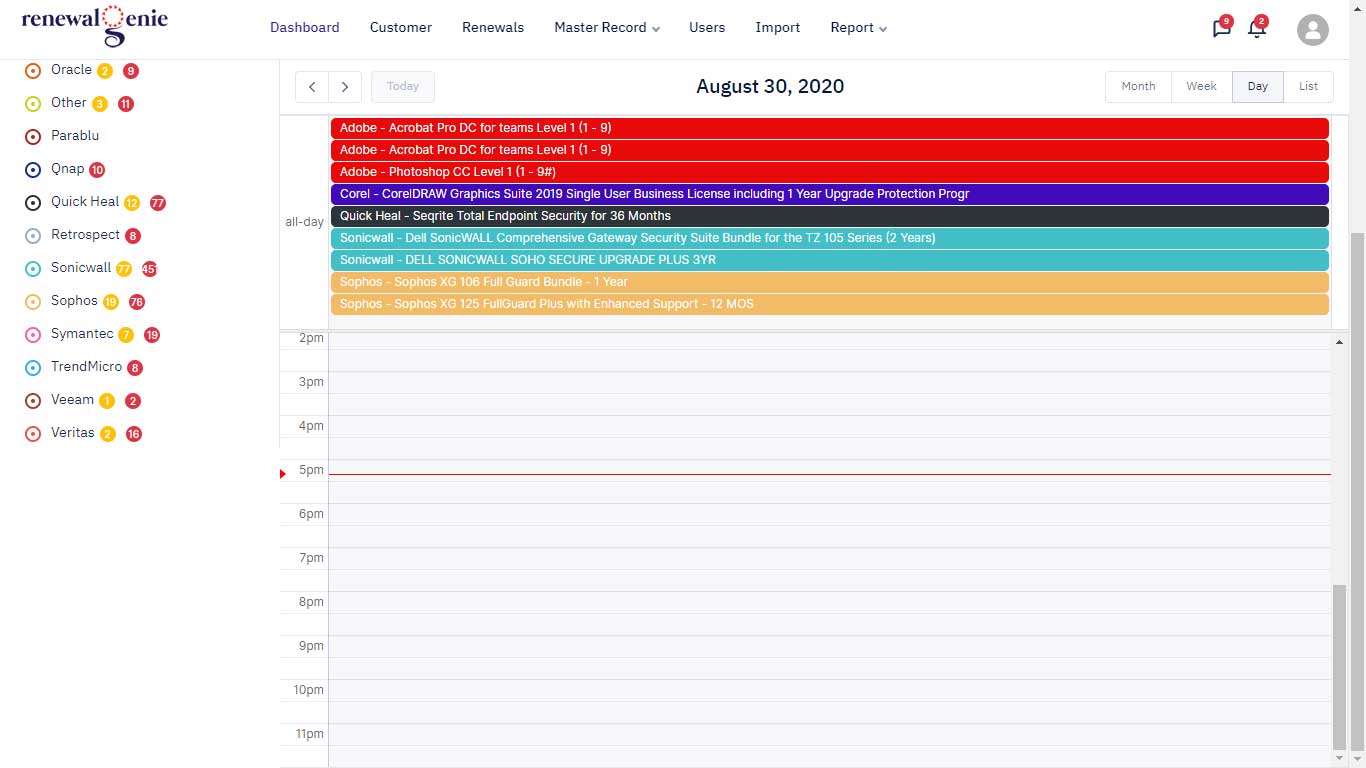1366x768 pixels.
Task: Open Quick Heal Seqrite Endpoint Security event
Action: (829, 216)
